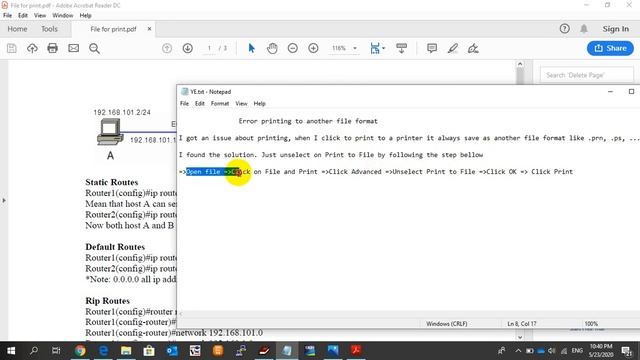Viewport: 640px width, 360px height.
Task: Click the upload to cloud icon
Action: pos(32,48)
